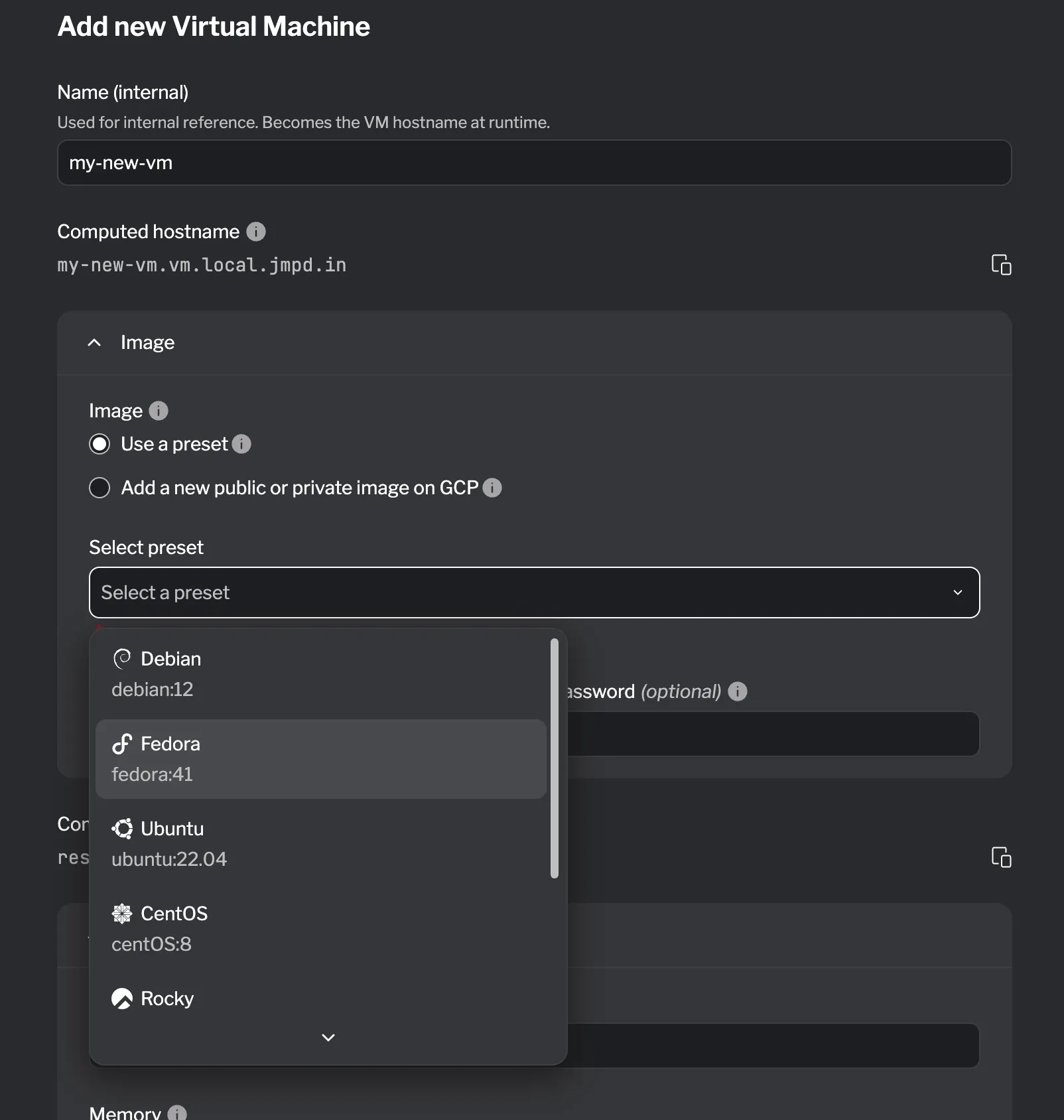
Task: Select Add a new public or private image on GCP
Action: 100,488
